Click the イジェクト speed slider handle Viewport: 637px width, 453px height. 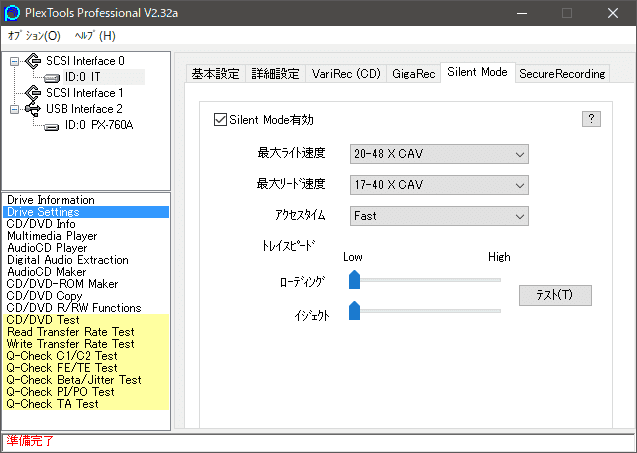coord(354,312)
